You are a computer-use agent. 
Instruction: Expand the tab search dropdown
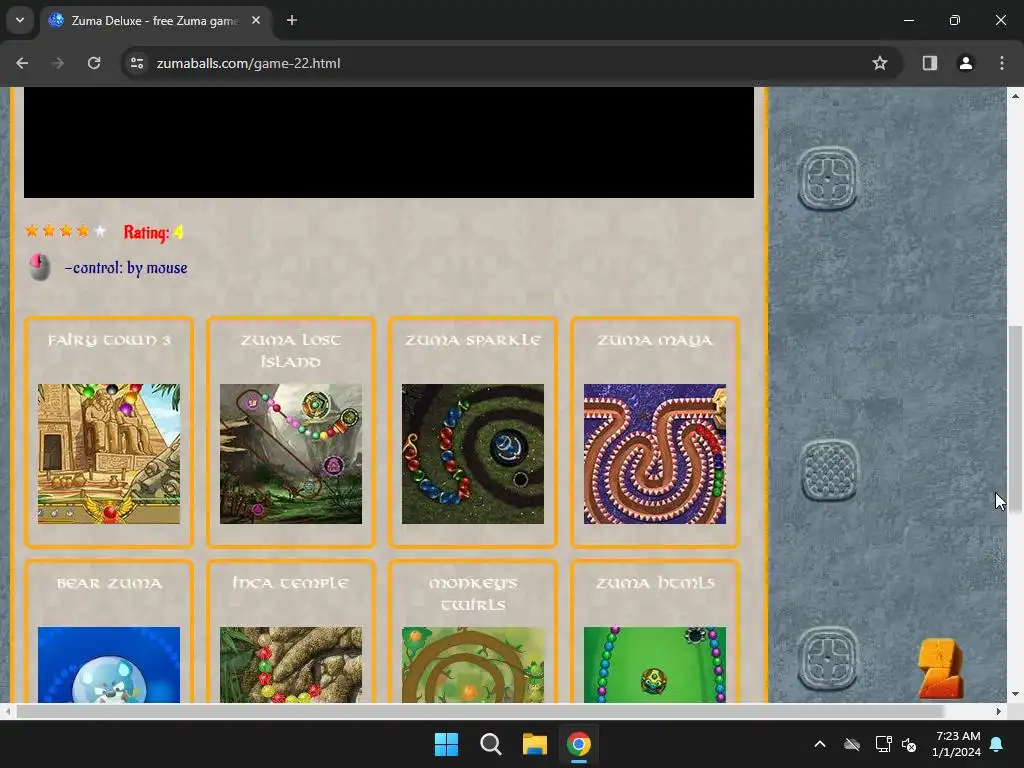(x=20, y=20)
